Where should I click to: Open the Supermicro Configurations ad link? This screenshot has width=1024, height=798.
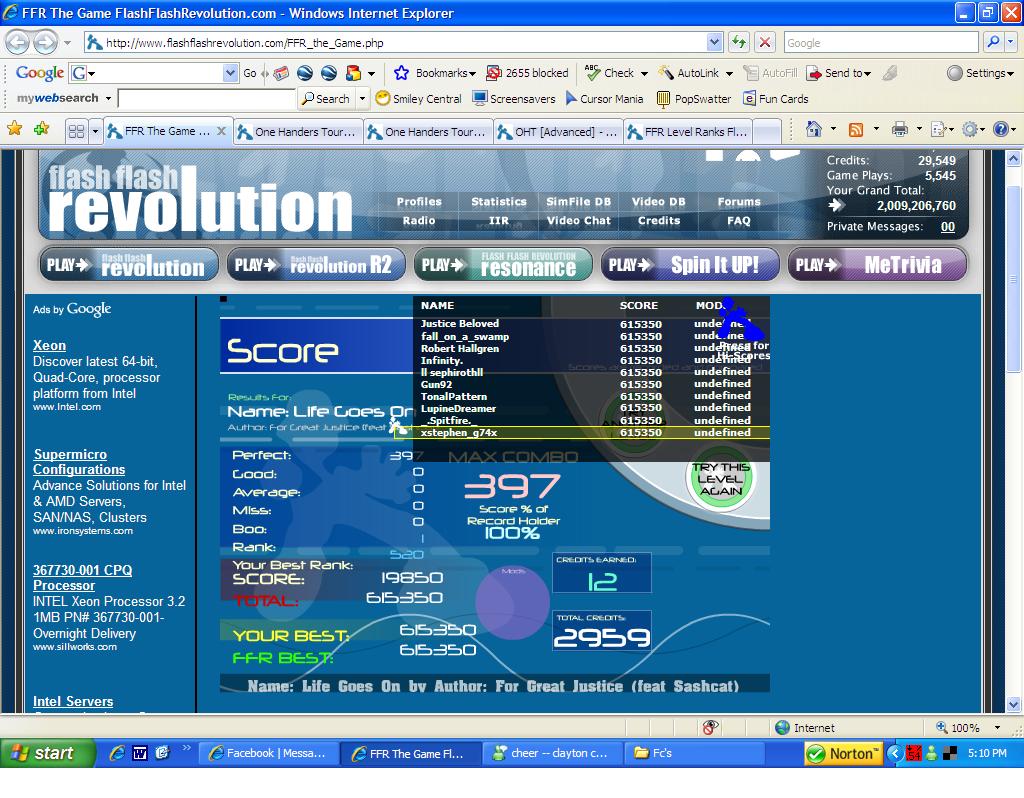click(x=79, y=462)
